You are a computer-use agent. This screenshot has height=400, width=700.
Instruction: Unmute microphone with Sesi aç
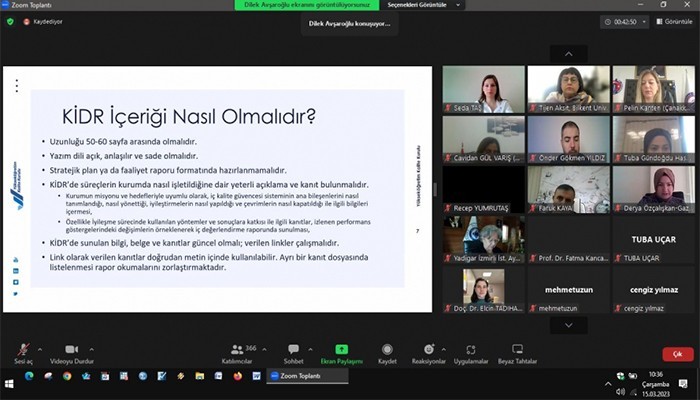pyautogui.click(x=22, y=352)
